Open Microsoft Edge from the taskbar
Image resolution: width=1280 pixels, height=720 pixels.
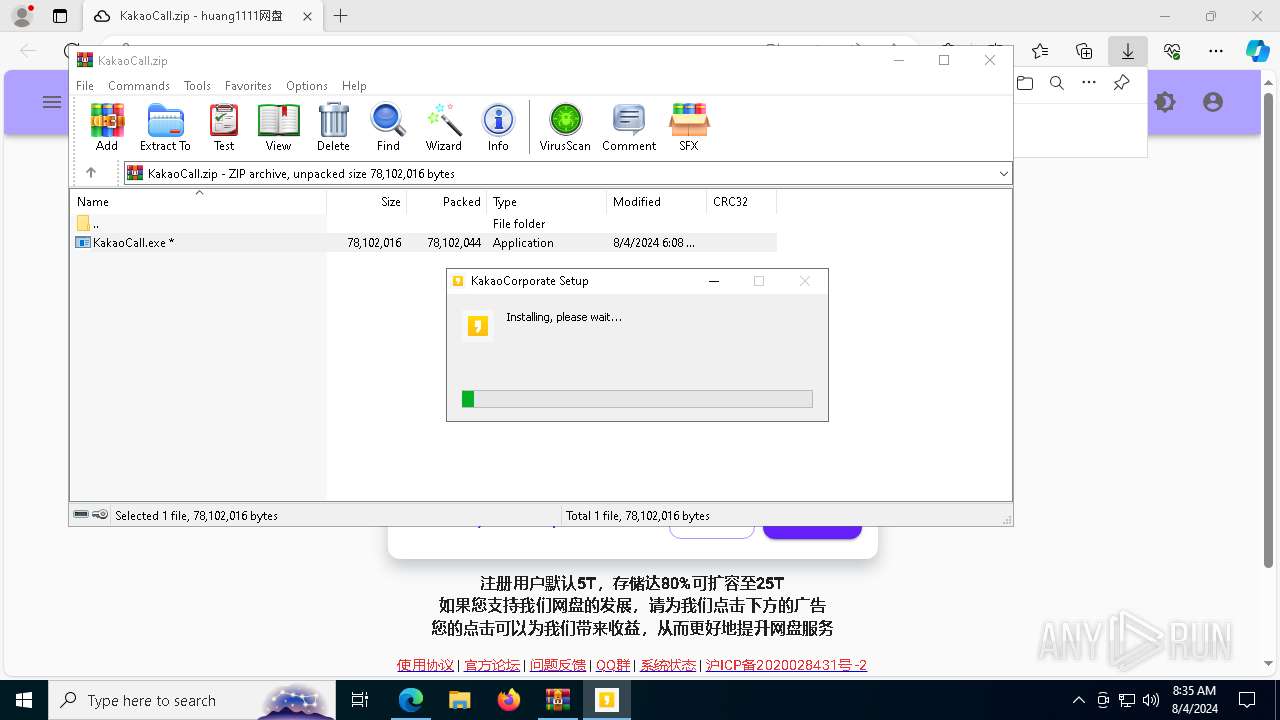(411, 700)
